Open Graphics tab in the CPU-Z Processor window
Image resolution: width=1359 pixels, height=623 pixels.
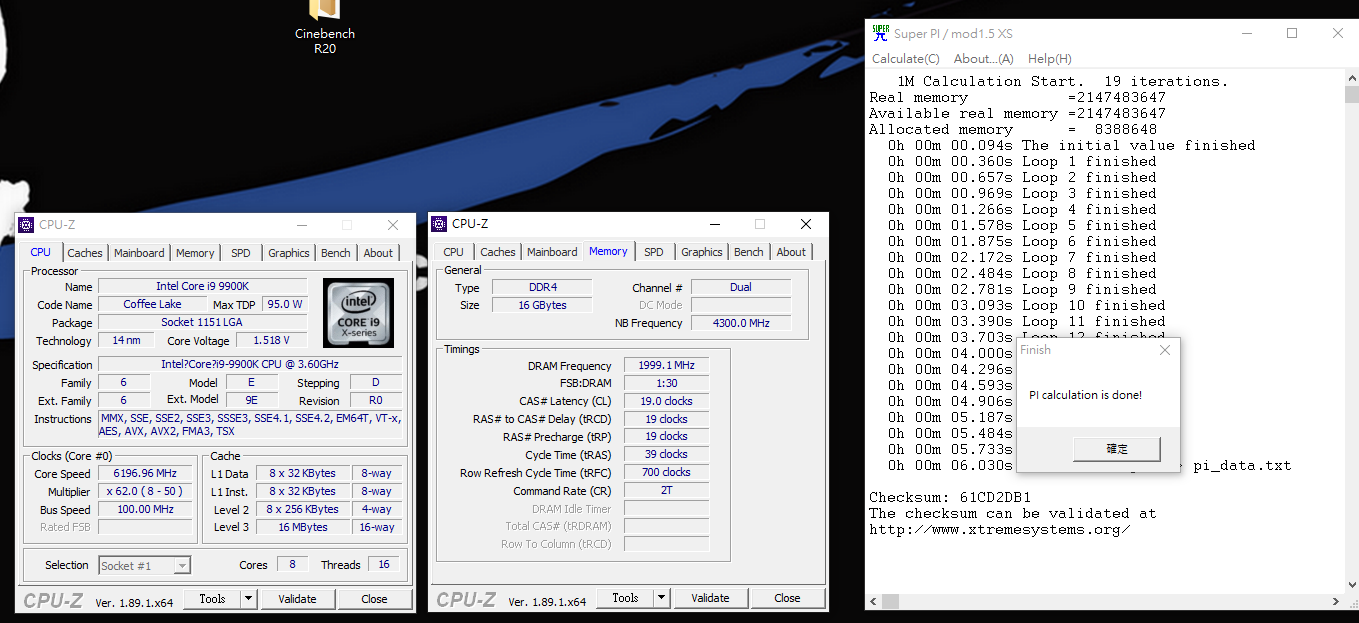pyautogui.click(x=289, y=253)
